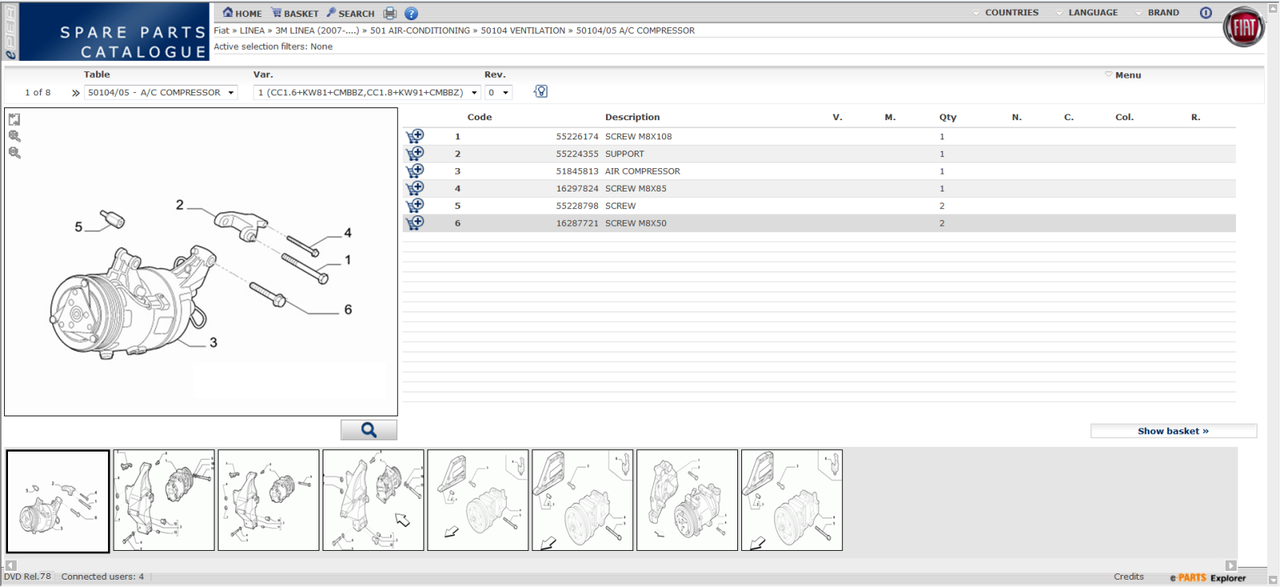The width and height of the screenshot is (1280, 587).
Task: Add part 55228798 SCREW to basket via cart icon
Action: point(414,205)
